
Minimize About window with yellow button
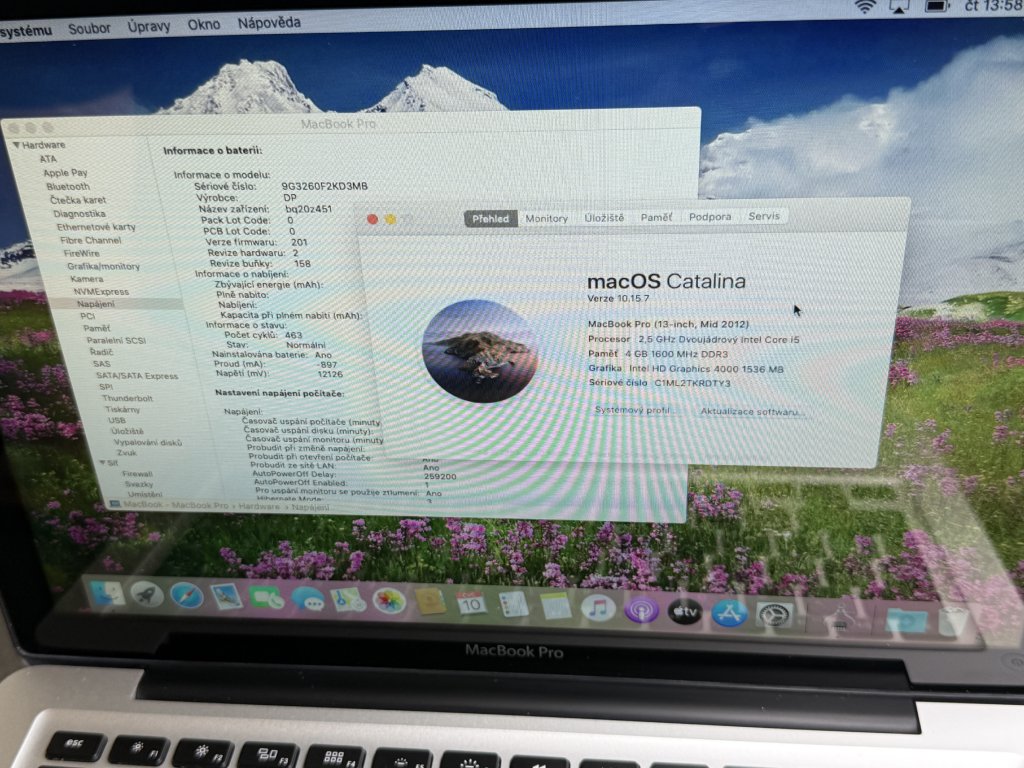click(390, 219)
